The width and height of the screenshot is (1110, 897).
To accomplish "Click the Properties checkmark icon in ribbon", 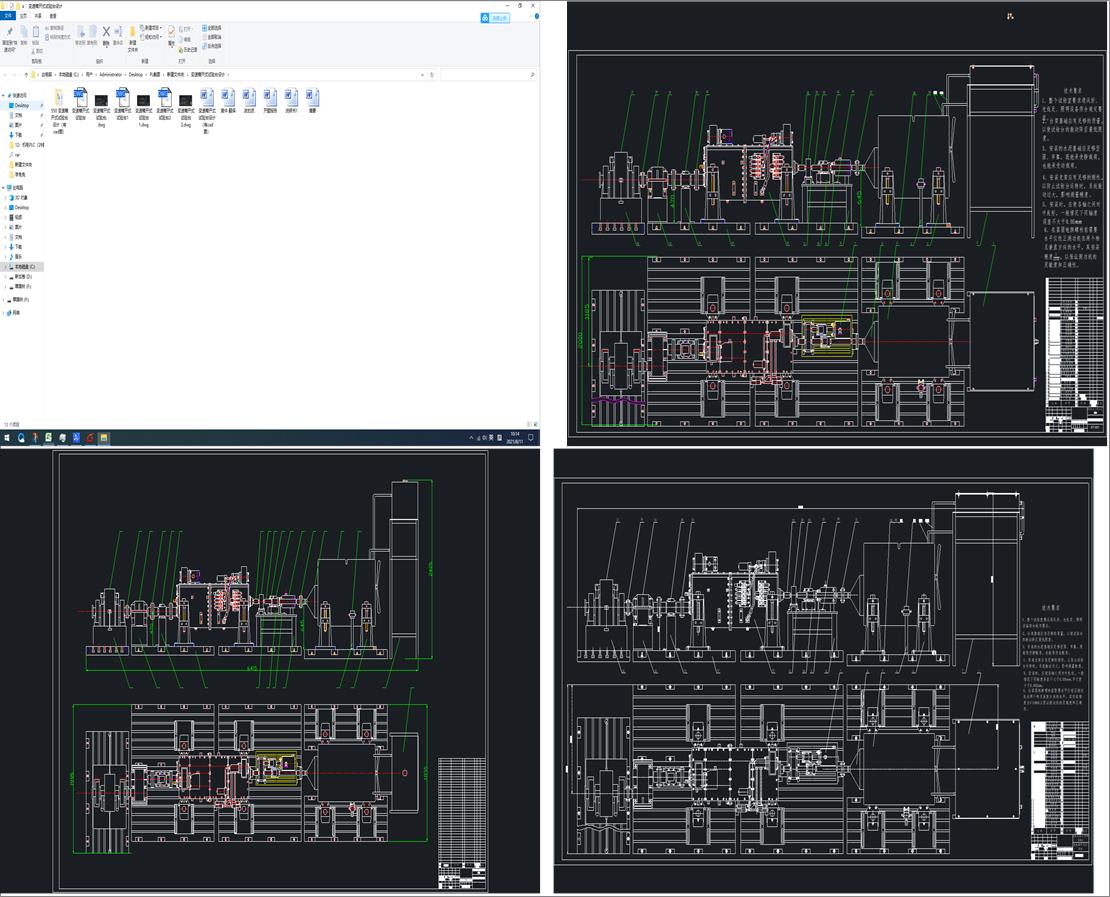I will (x=171, y=32).
